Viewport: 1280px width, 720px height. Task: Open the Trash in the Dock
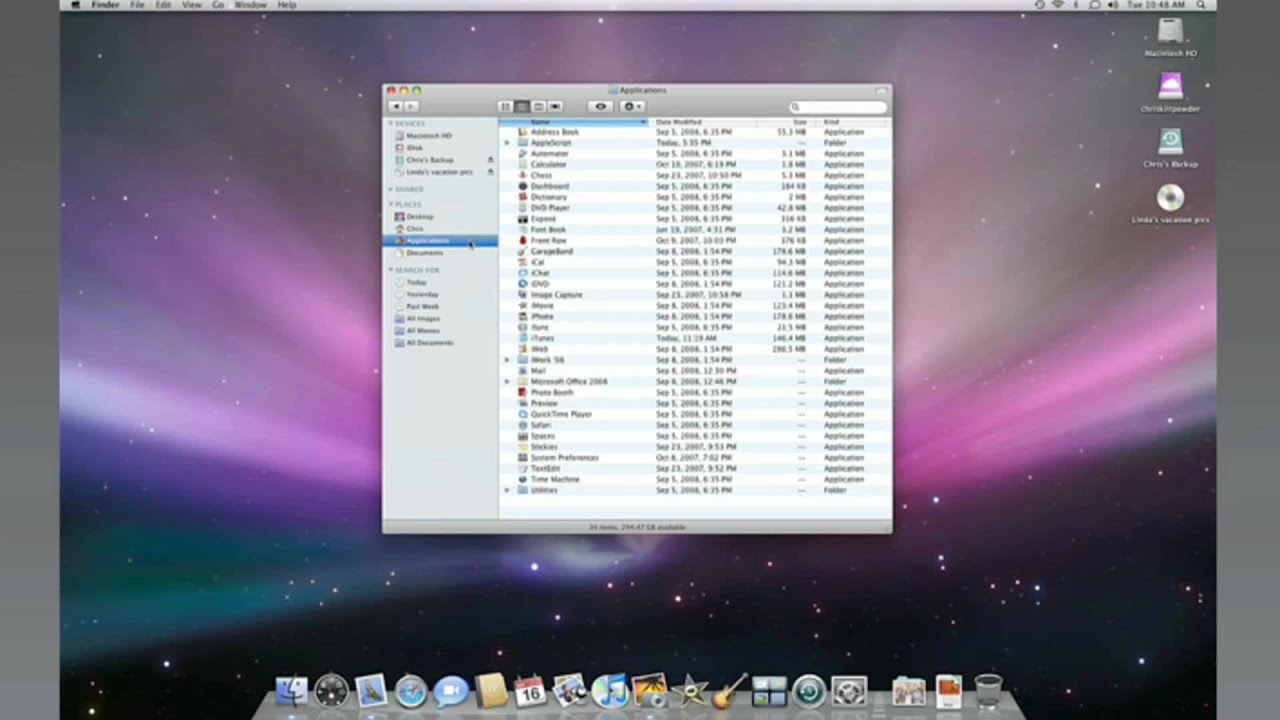(988, 691)
